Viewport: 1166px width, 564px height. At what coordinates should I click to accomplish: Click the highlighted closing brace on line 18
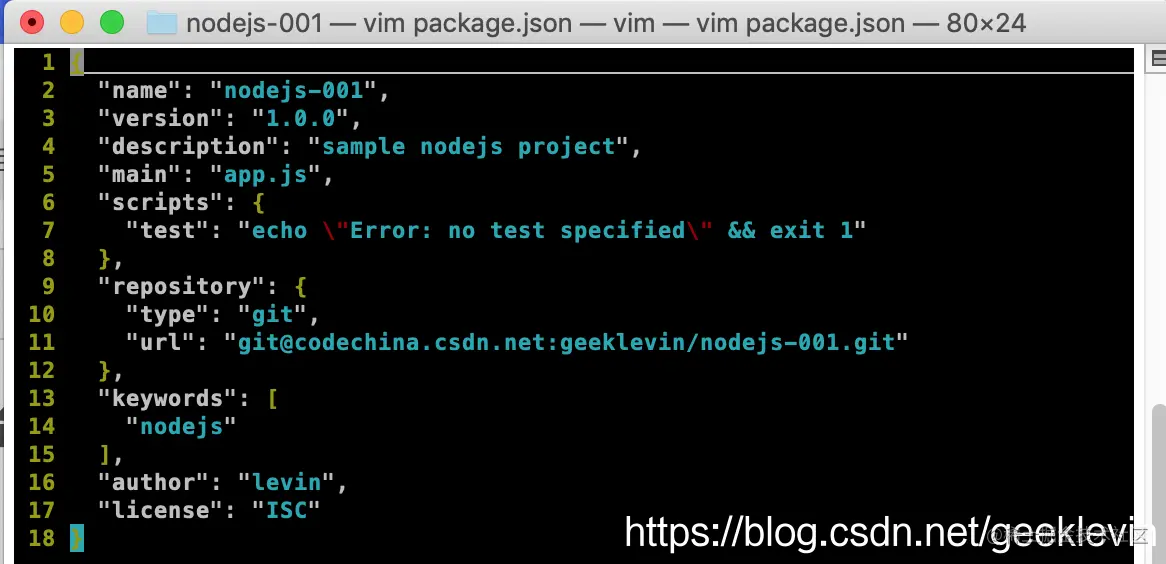coord(77,538)
